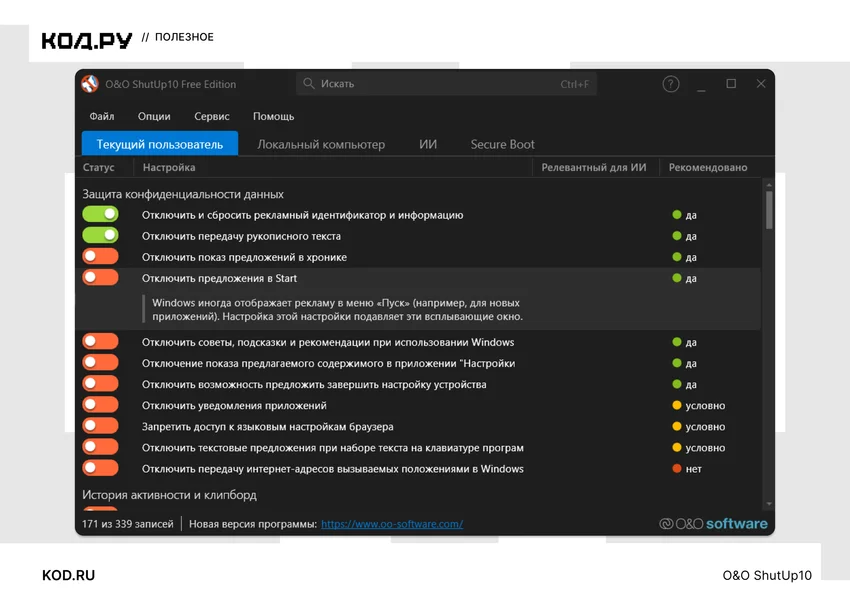
Task: Click the green recommended dot for advertising ID row
Action: pyautogui.click(x=677, y=215)
